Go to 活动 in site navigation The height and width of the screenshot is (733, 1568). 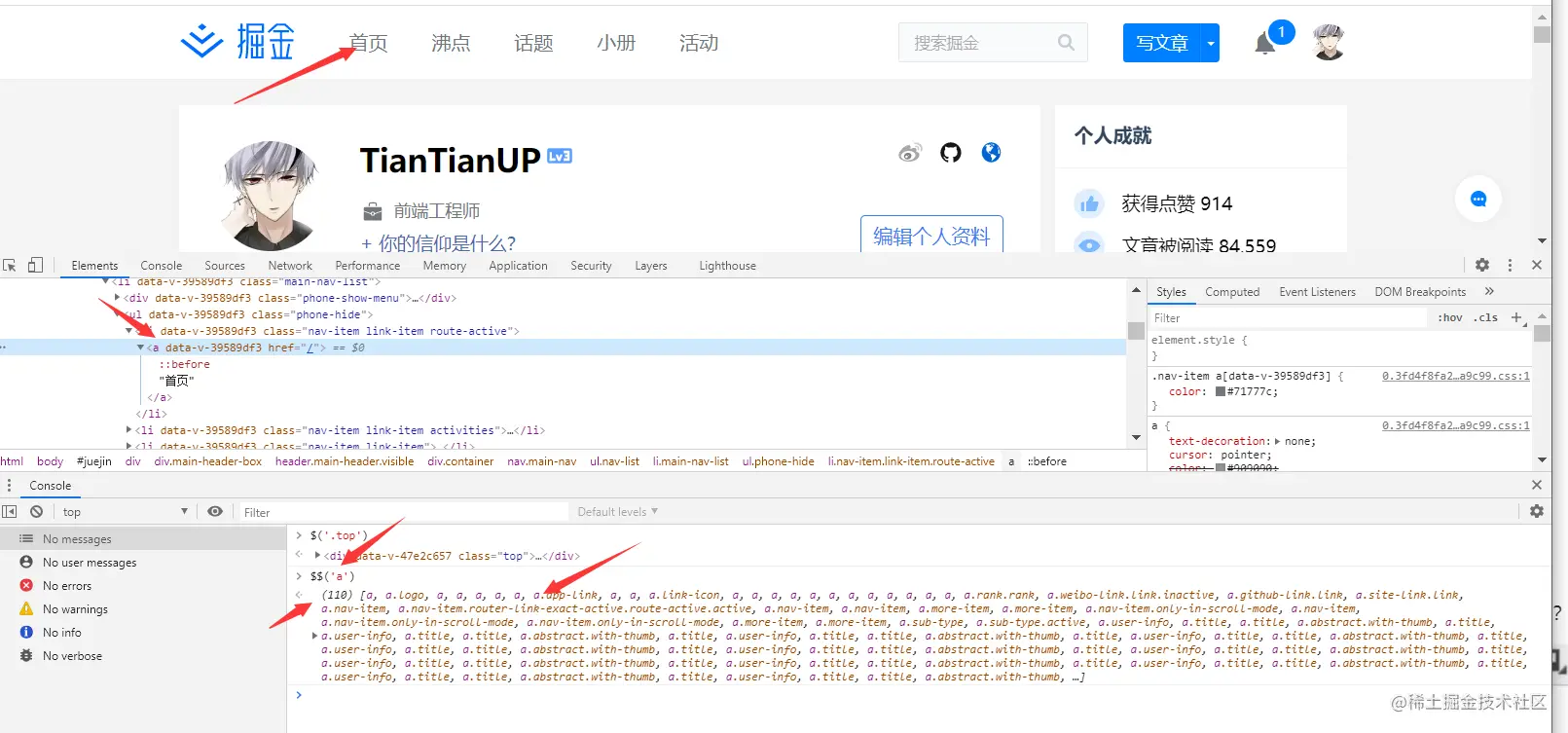tap(699, 43)
